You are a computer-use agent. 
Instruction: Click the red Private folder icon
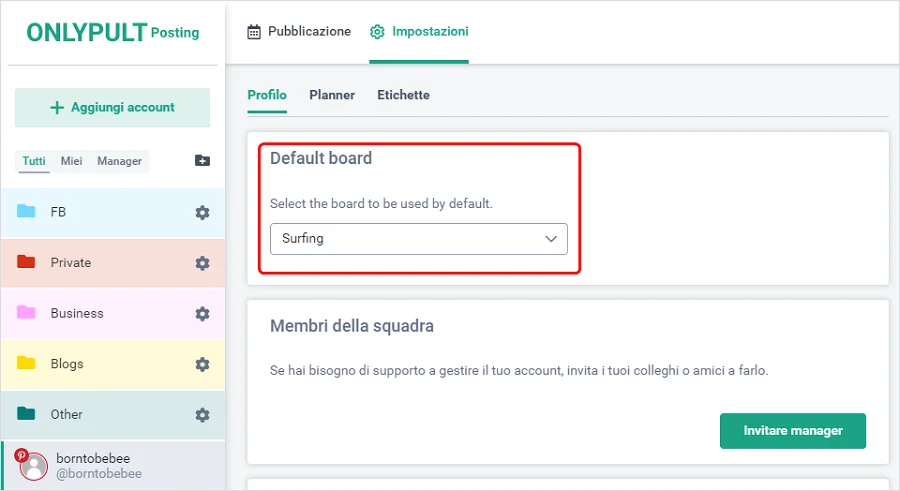[x=27, y=262]
